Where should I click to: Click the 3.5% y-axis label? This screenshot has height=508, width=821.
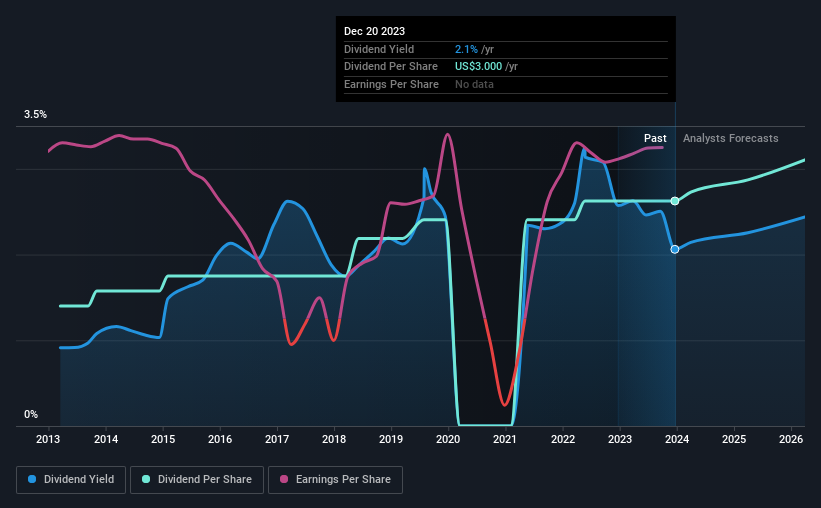[35, 115]
